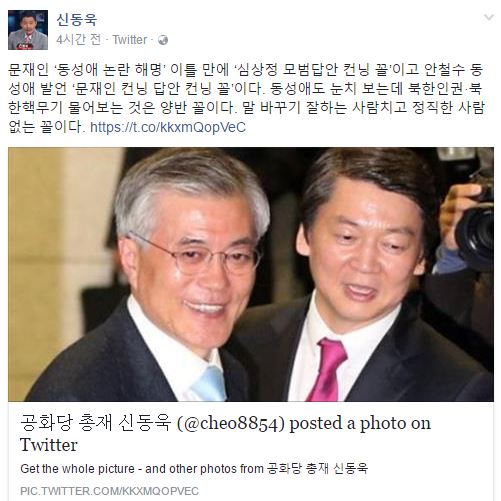The height and width of the screenshot is (501, 501).
Task: Click '공화당 총재 신동욱' in the preview description
Action: click(x=318, y=468)
